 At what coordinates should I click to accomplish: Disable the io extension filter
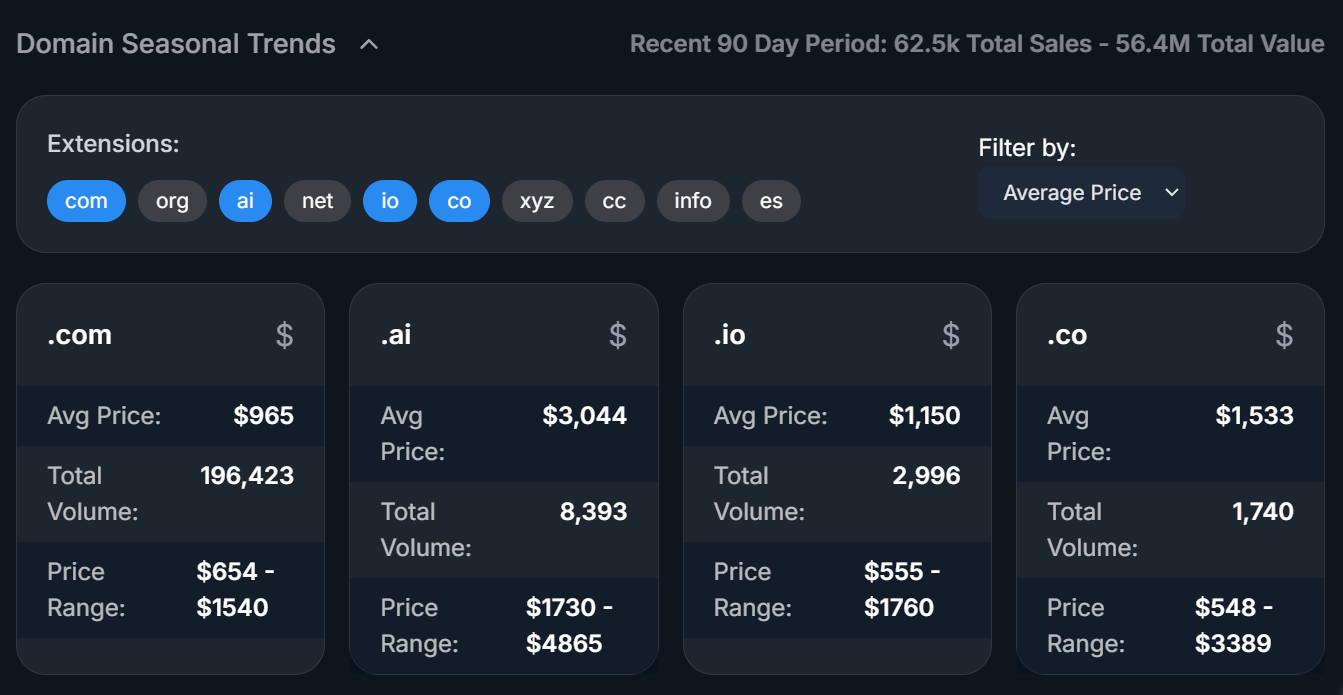point(390,201)
